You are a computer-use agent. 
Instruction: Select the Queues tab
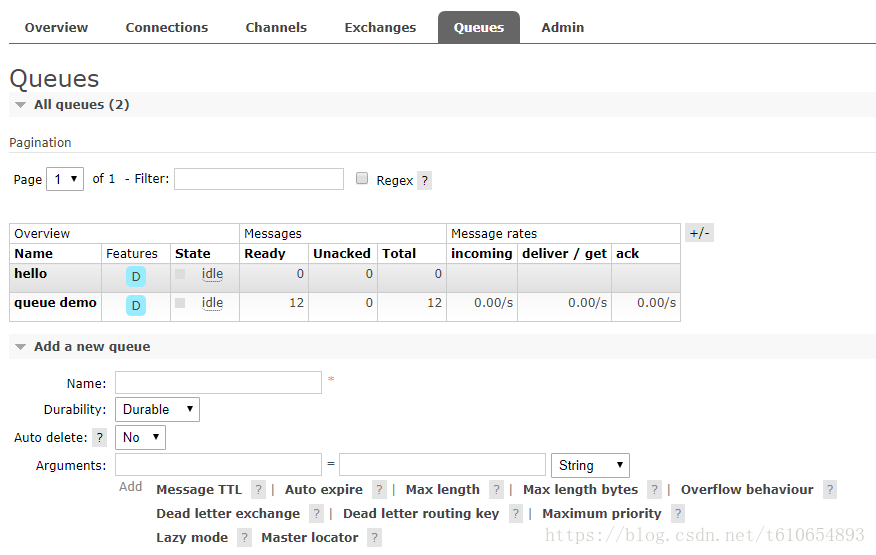(479, 27)
